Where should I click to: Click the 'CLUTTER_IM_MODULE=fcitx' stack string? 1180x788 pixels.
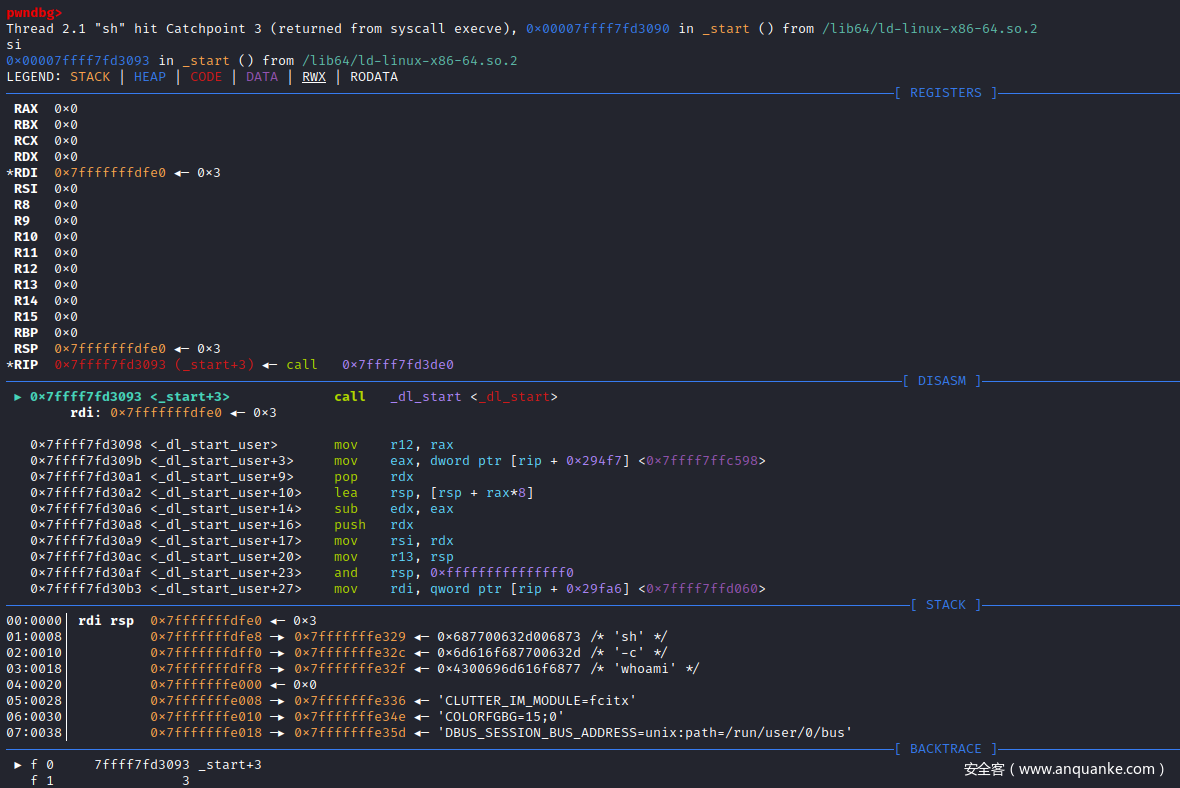pyautogui.click(x=537, y=701)
